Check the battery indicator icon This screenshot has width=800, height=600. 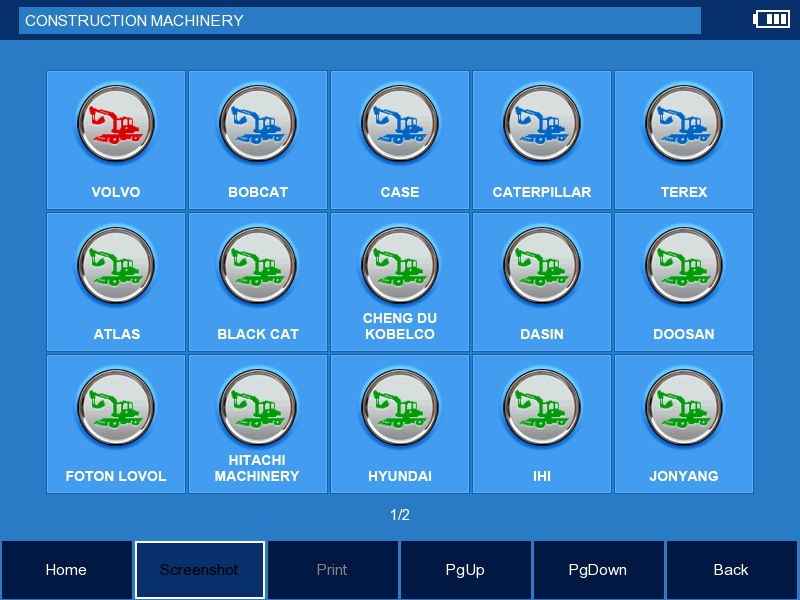coord(771,19)
